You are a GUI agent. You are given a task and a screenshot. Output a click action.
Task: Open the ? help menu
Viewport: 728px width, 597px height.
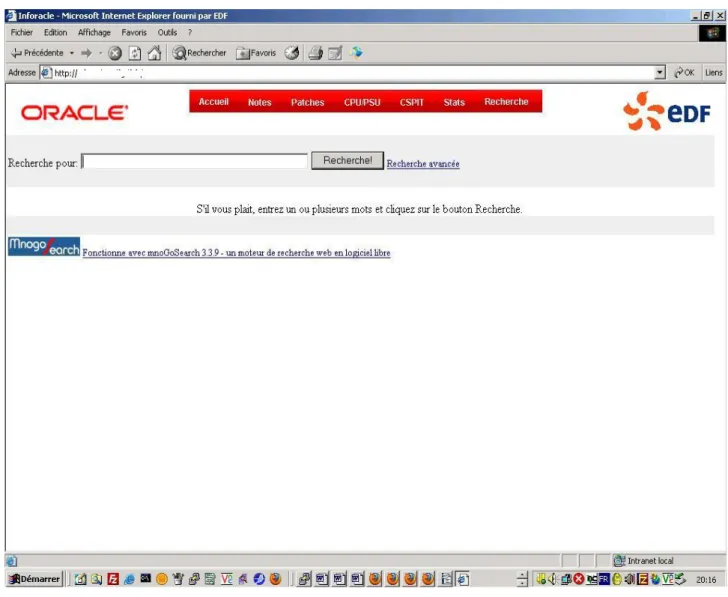tap(190, 32)
